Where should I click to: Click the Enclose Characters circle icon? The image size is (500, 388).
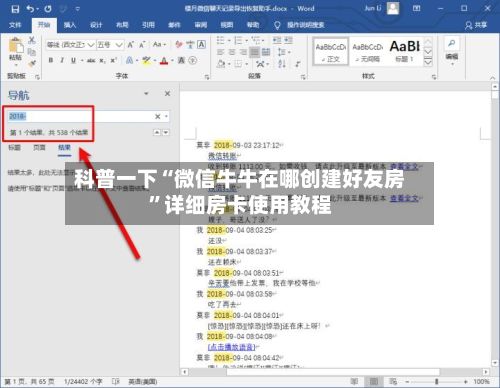(x=193, y=60)
